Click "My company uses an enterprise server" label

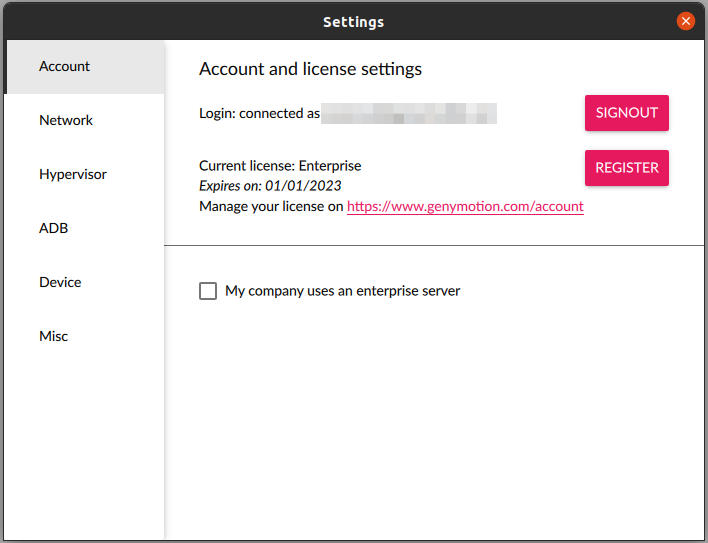(x=342, y=291)
